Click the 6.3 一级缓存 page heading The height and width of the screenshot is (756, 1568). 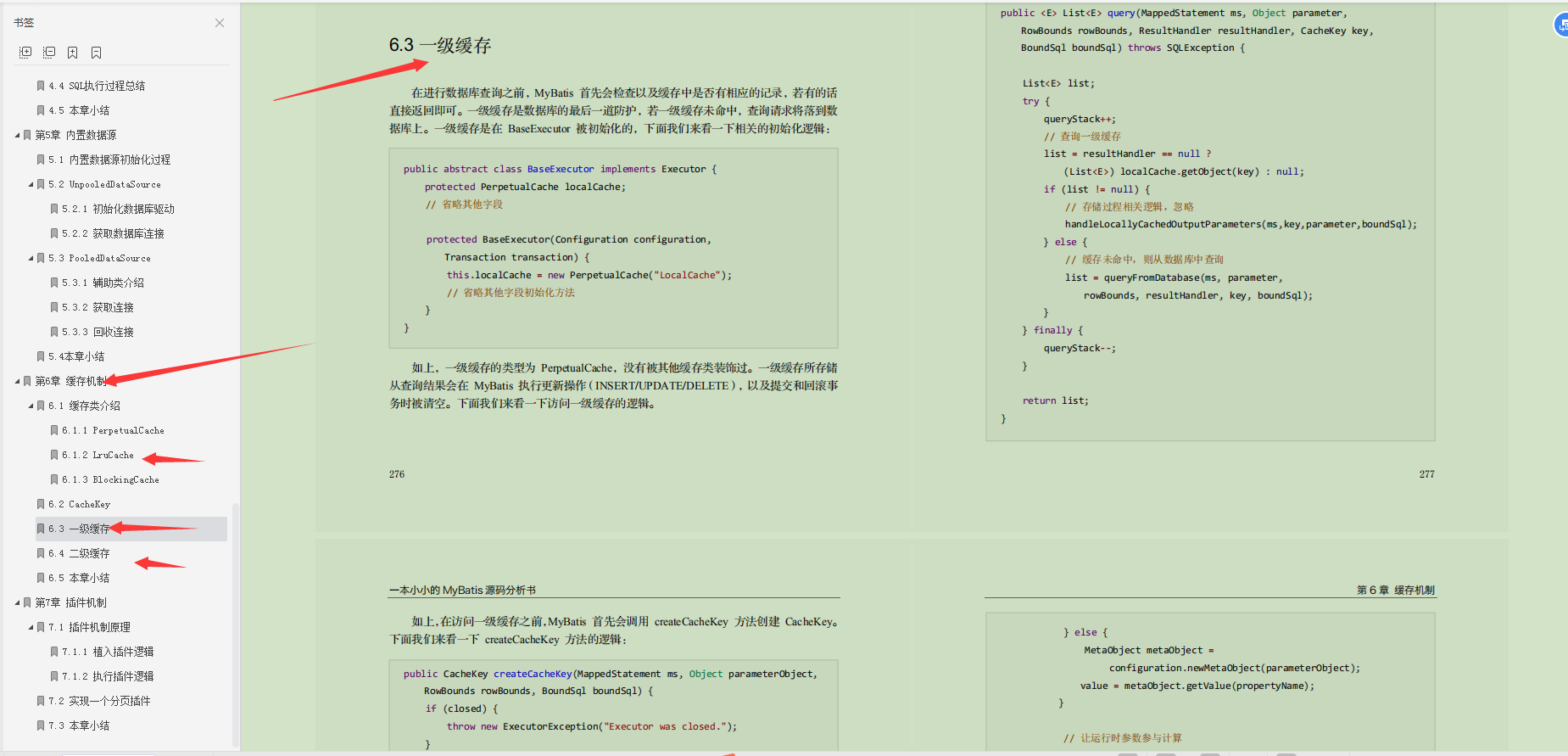click(440, 45)
